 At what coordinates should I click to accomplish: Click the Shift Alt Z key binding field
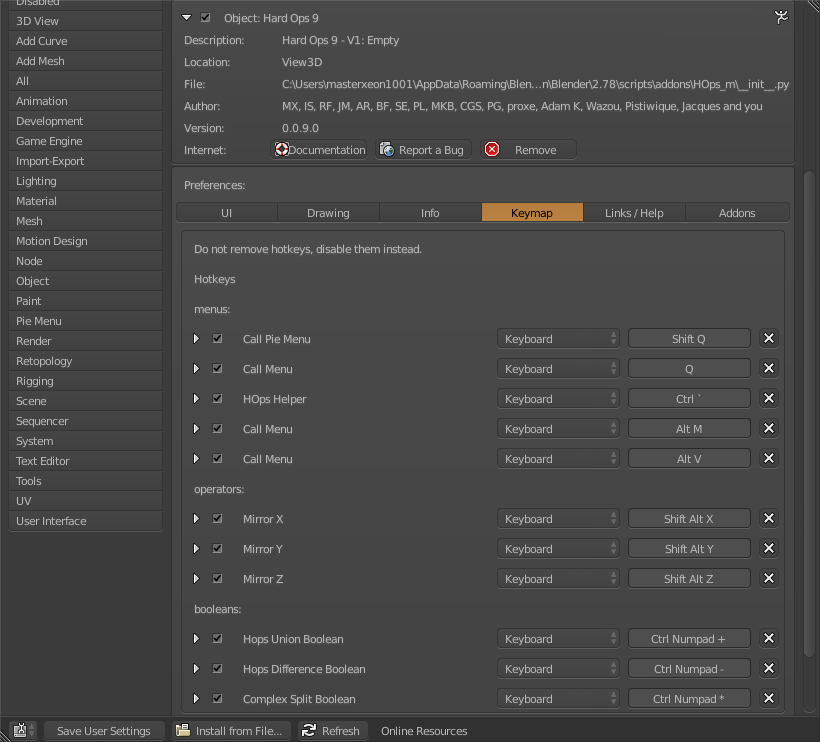[689, 579]
